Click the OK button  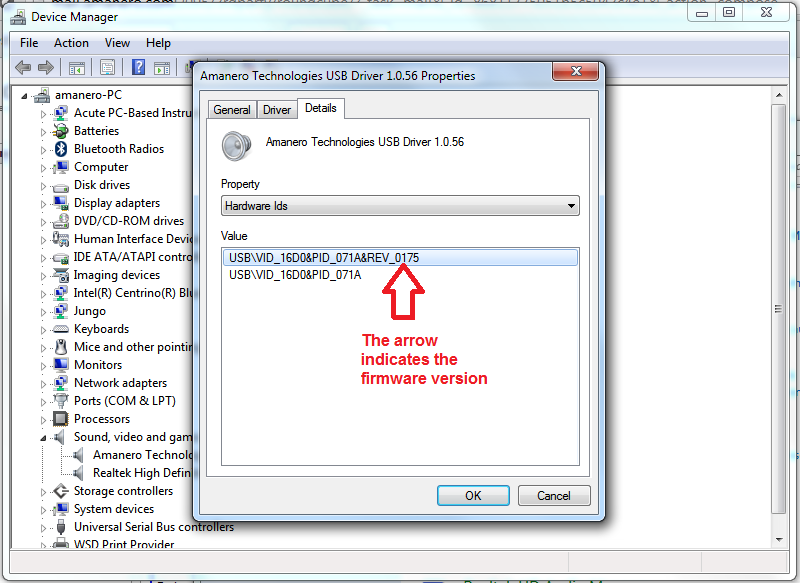pyautogui.click(x=473, y=496)
